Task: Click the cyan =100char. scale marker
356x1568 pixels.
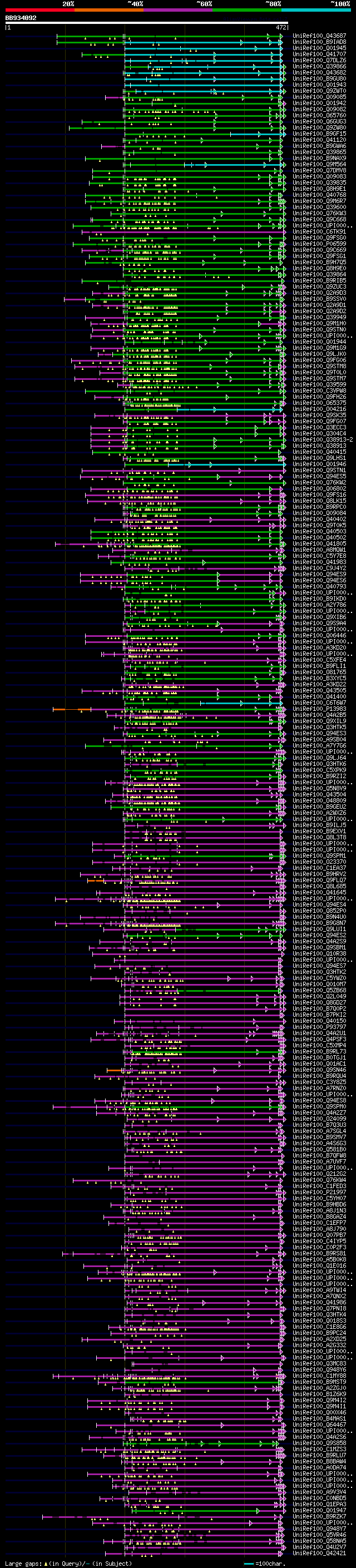Action: (265, 1564)
